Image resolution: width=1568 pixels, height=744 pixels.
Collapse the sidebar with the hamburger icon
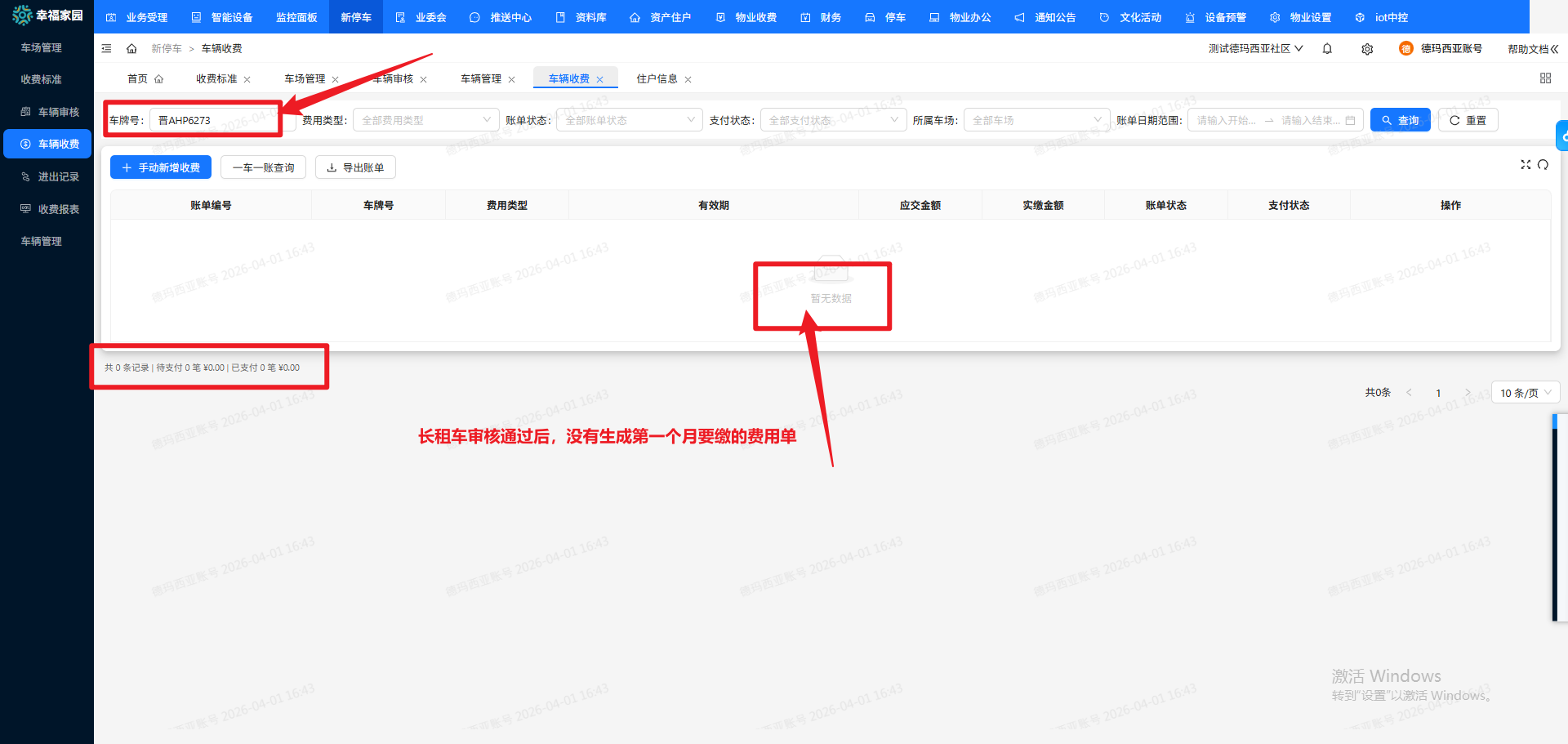(x=106, y=48)
